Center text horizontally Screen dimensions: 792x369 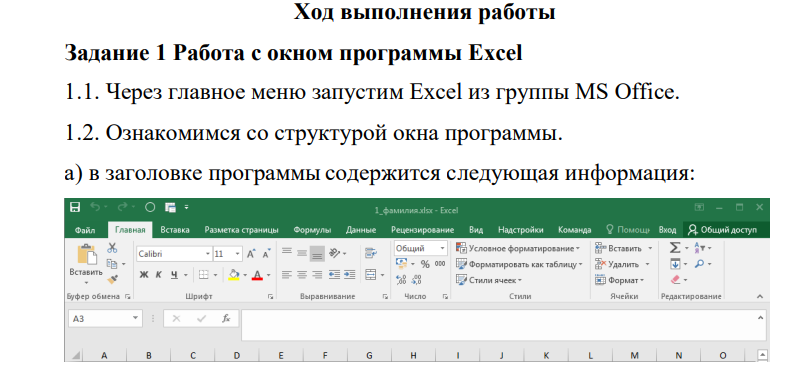pos(302,275)
